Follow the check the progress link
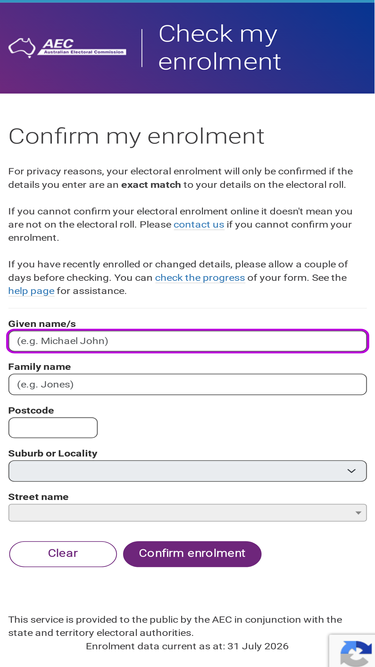This screenshot has width=375, height=667. [x=200, y=278]
